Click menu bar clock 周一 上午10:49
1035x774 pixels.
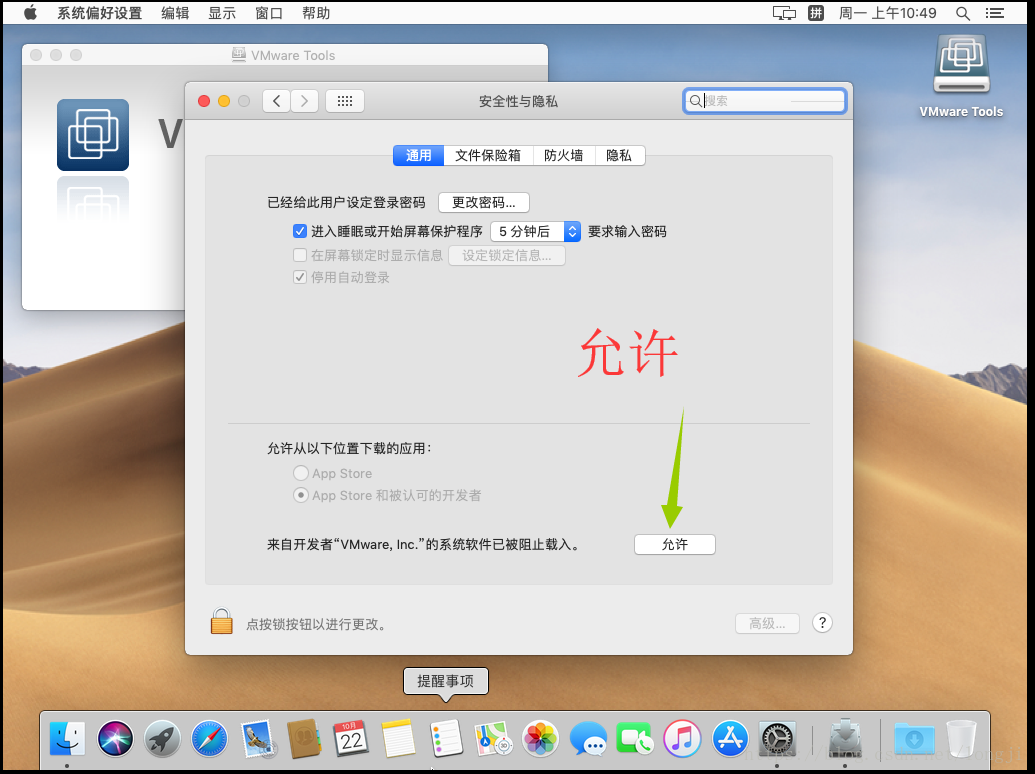(888, 13)
